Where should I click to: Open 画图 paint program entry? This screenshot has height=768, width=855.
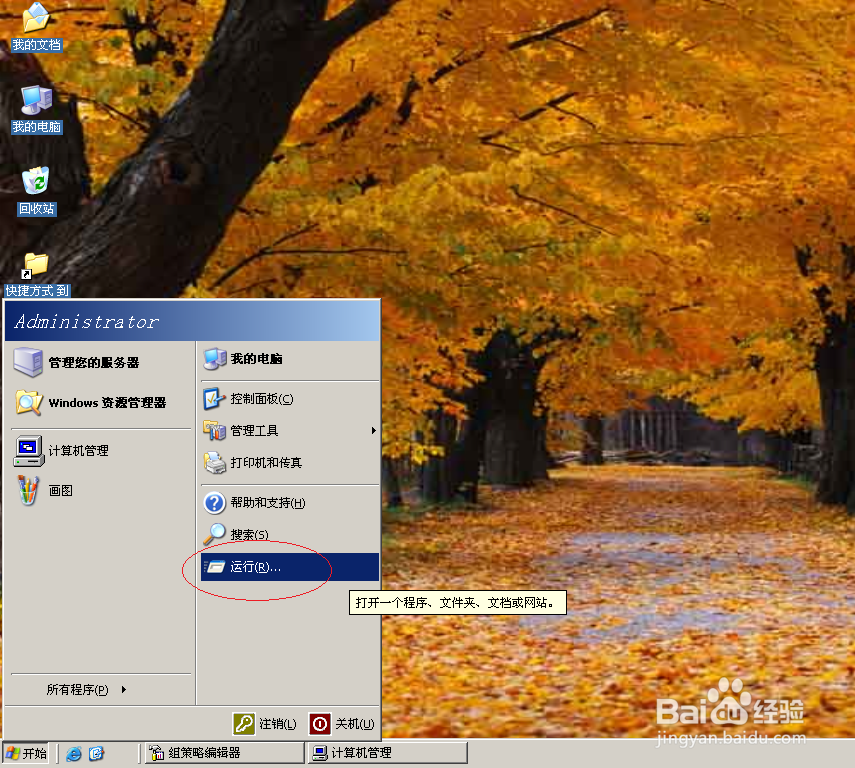[x=101, y=490]
